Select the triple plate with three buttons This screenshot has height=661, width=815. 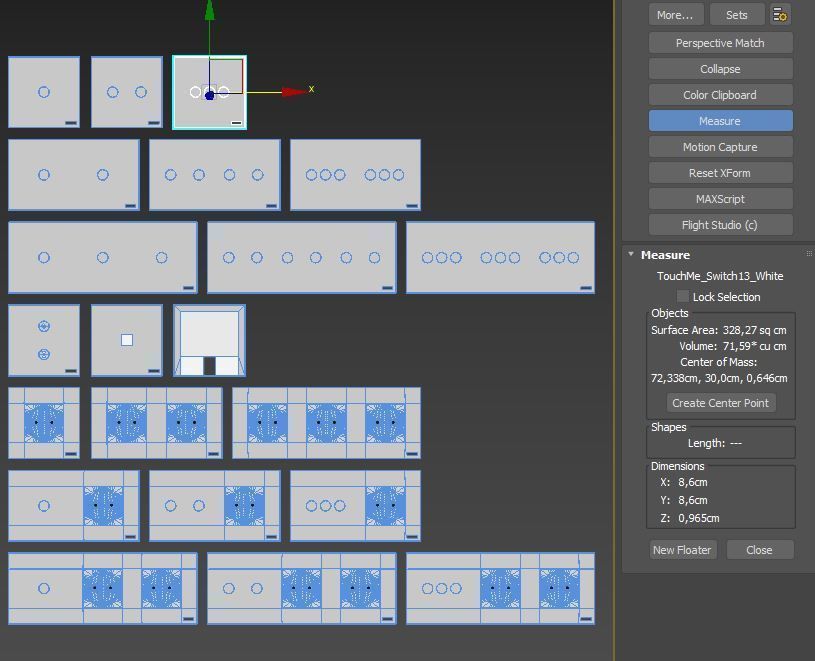tap(103, 257)
